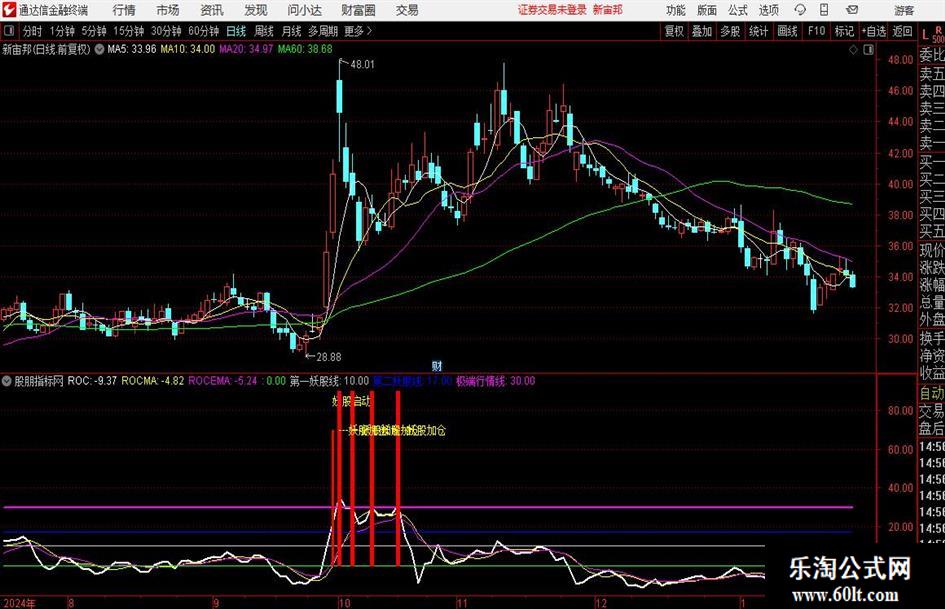The height and width of the screenshot is (609, 945).
Task: Click the ROC: -9.37 value label
Action: (x=92, y=381)
